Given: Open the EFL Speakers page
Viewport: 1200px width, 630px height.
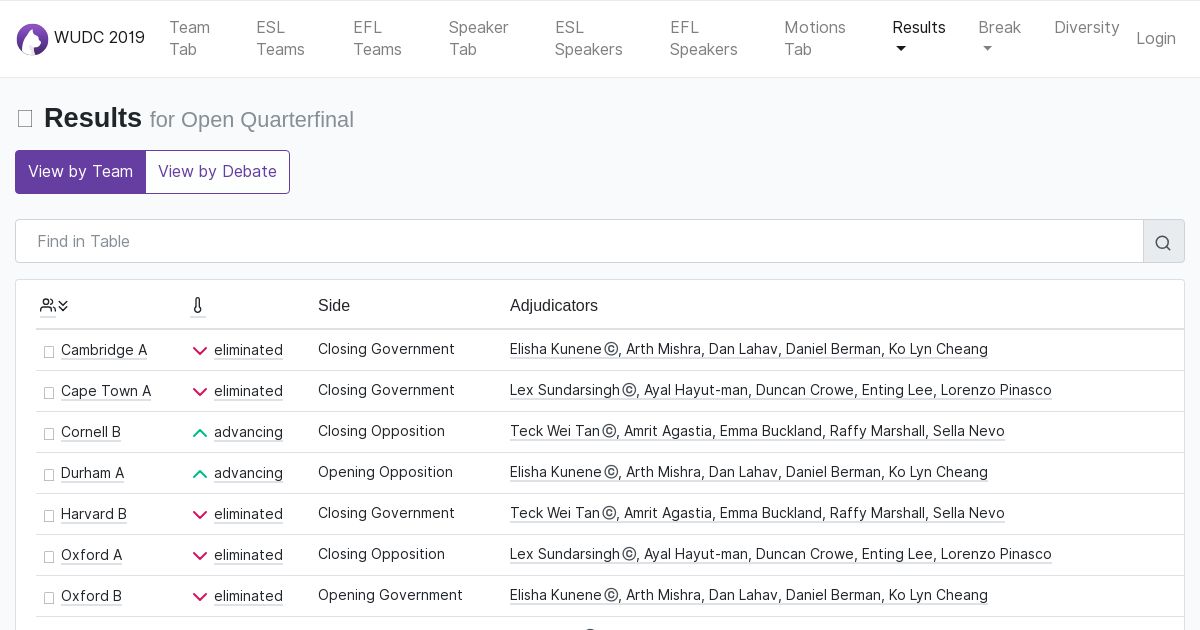Looking at the screenshot, I should tap(704, 38).
